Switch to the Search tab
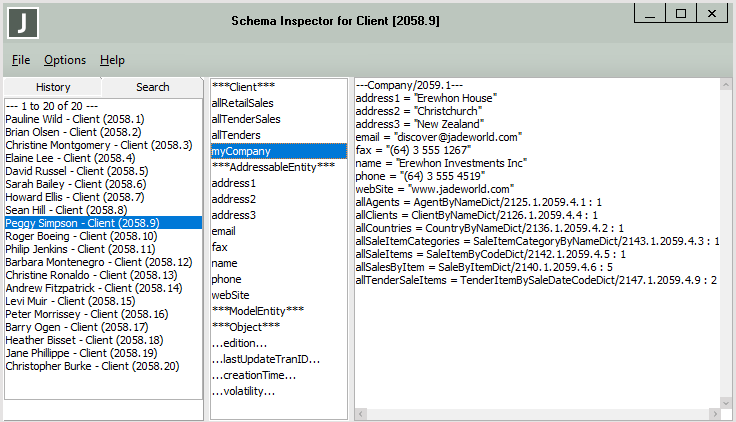Screen dimensions: 736x422 coord(152,87)
